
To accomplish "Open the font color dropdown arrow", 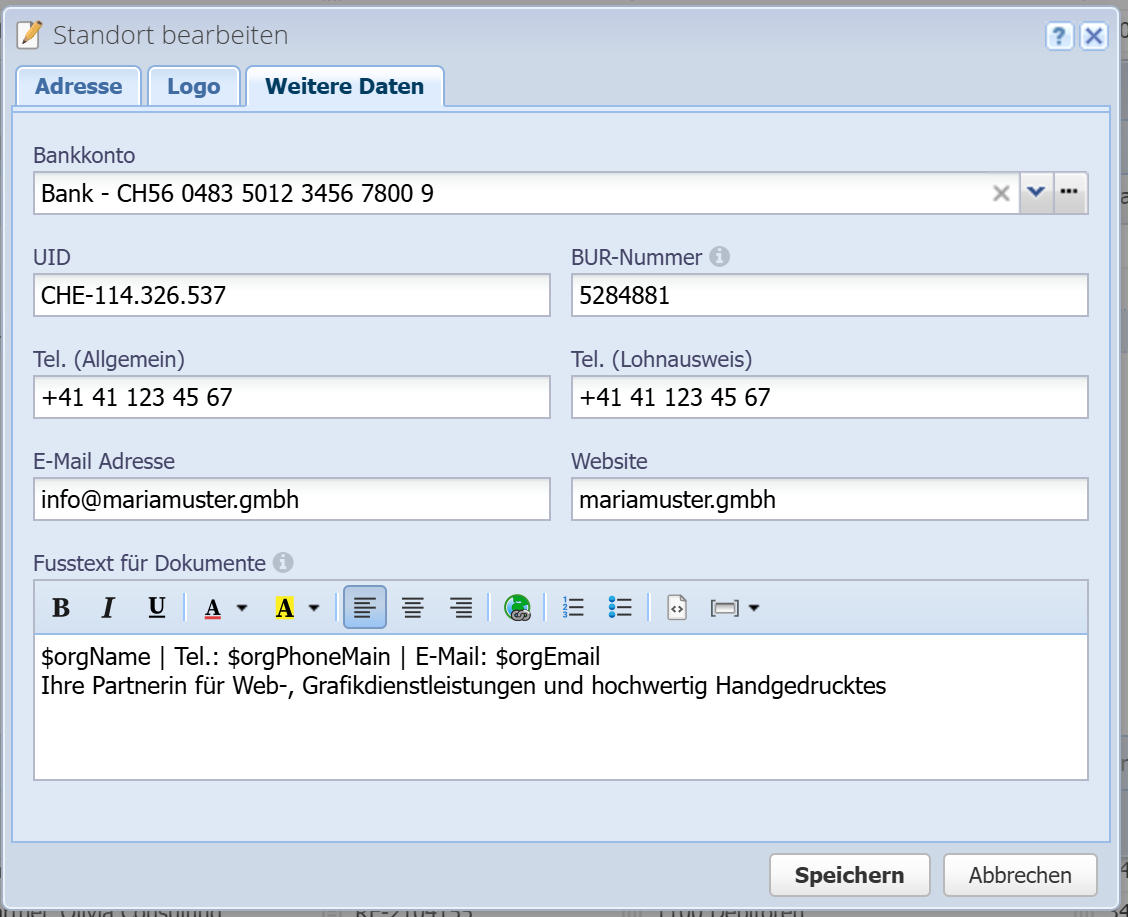I will (241, 607).
